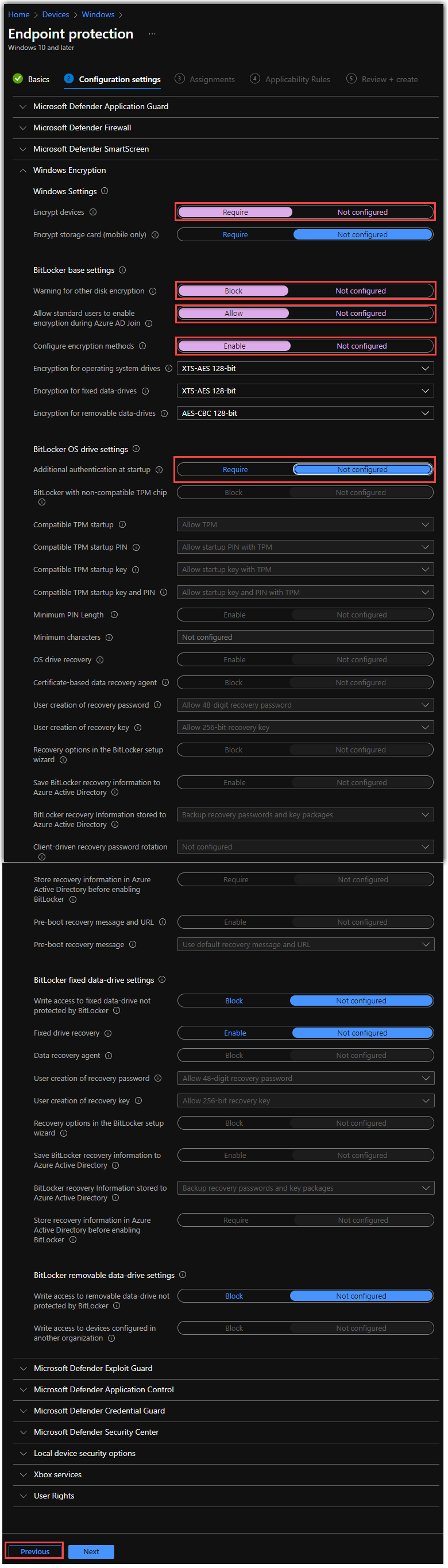Image resolution: width=448 pixels, height=1568 pixels.
Task: Show info tooltip for Encrypt devices
Action: (93, 213)
